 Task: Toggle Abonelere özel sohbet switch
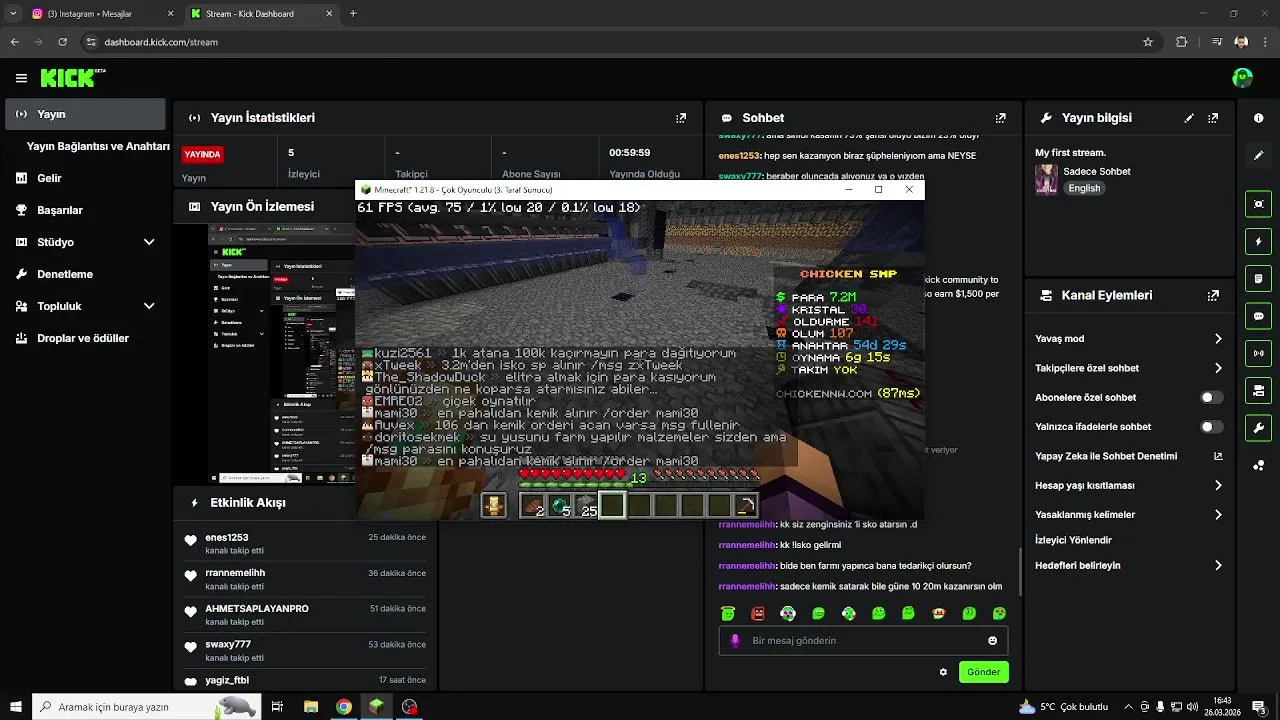tap(1211, 398)
